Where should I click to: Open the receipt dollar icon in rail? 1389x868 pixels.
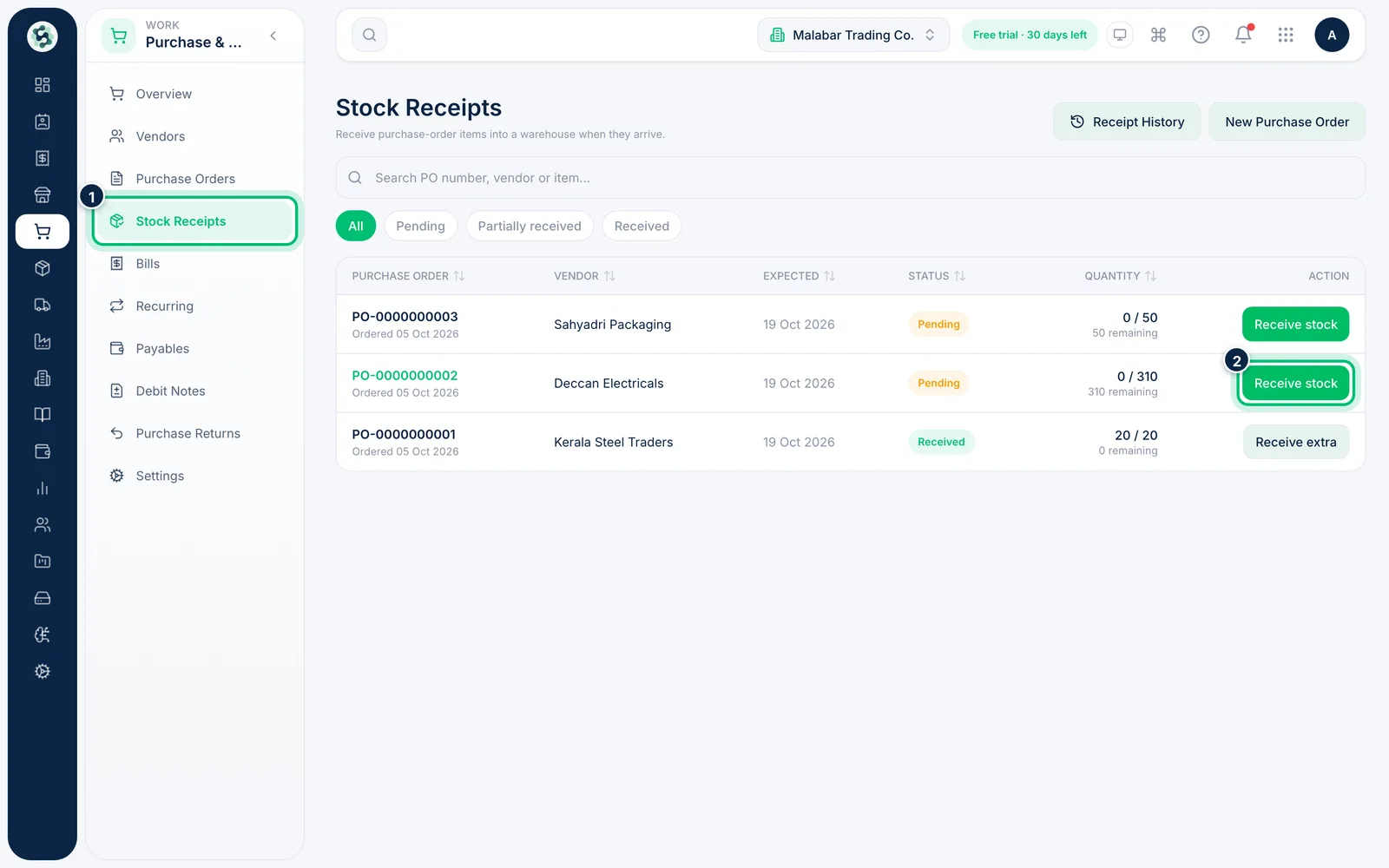(42, 158)
